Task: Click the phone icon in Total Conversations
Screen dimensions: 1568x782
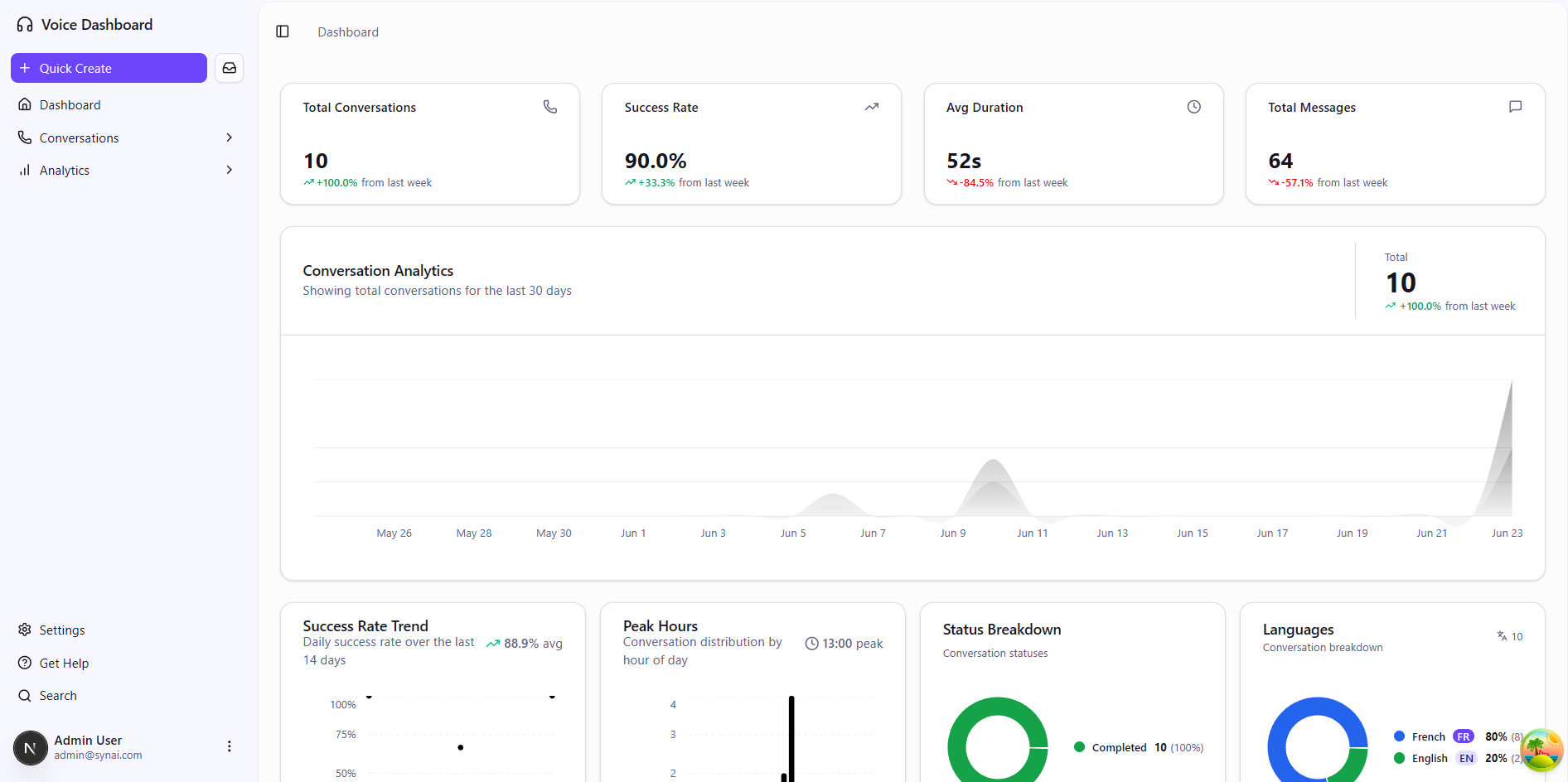Action: point(550,107)
